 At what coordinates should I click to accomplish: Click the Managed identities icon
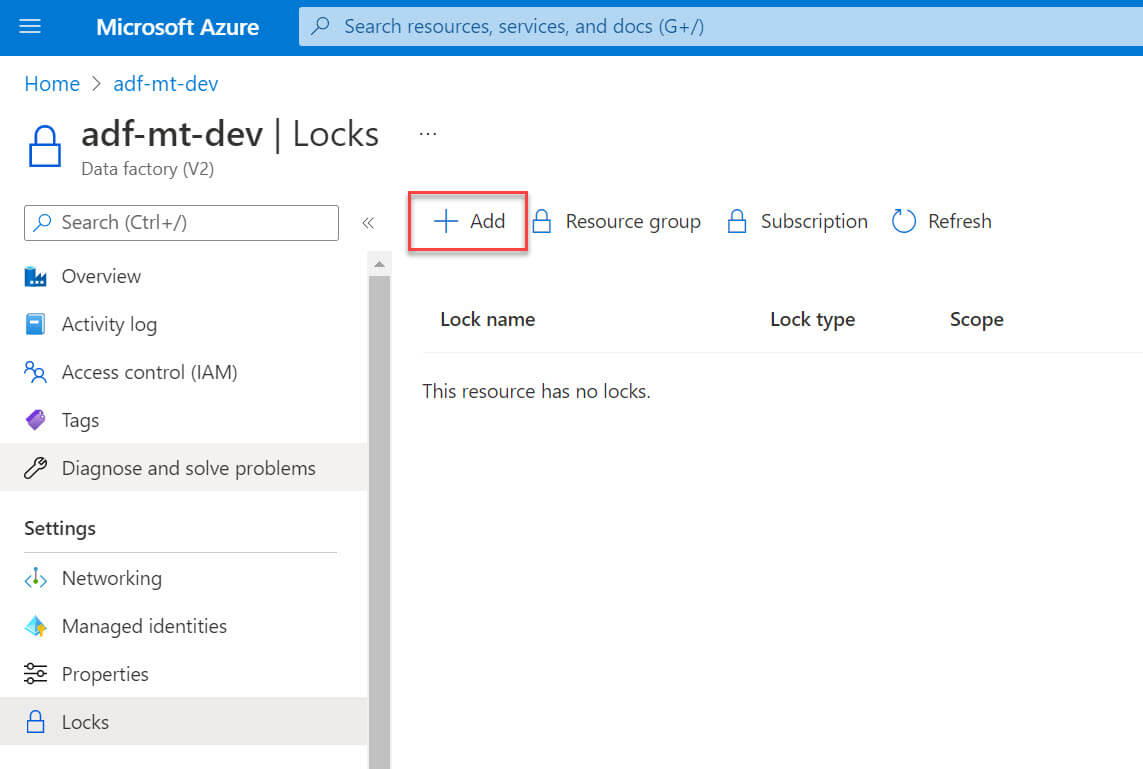pos(36,627)
